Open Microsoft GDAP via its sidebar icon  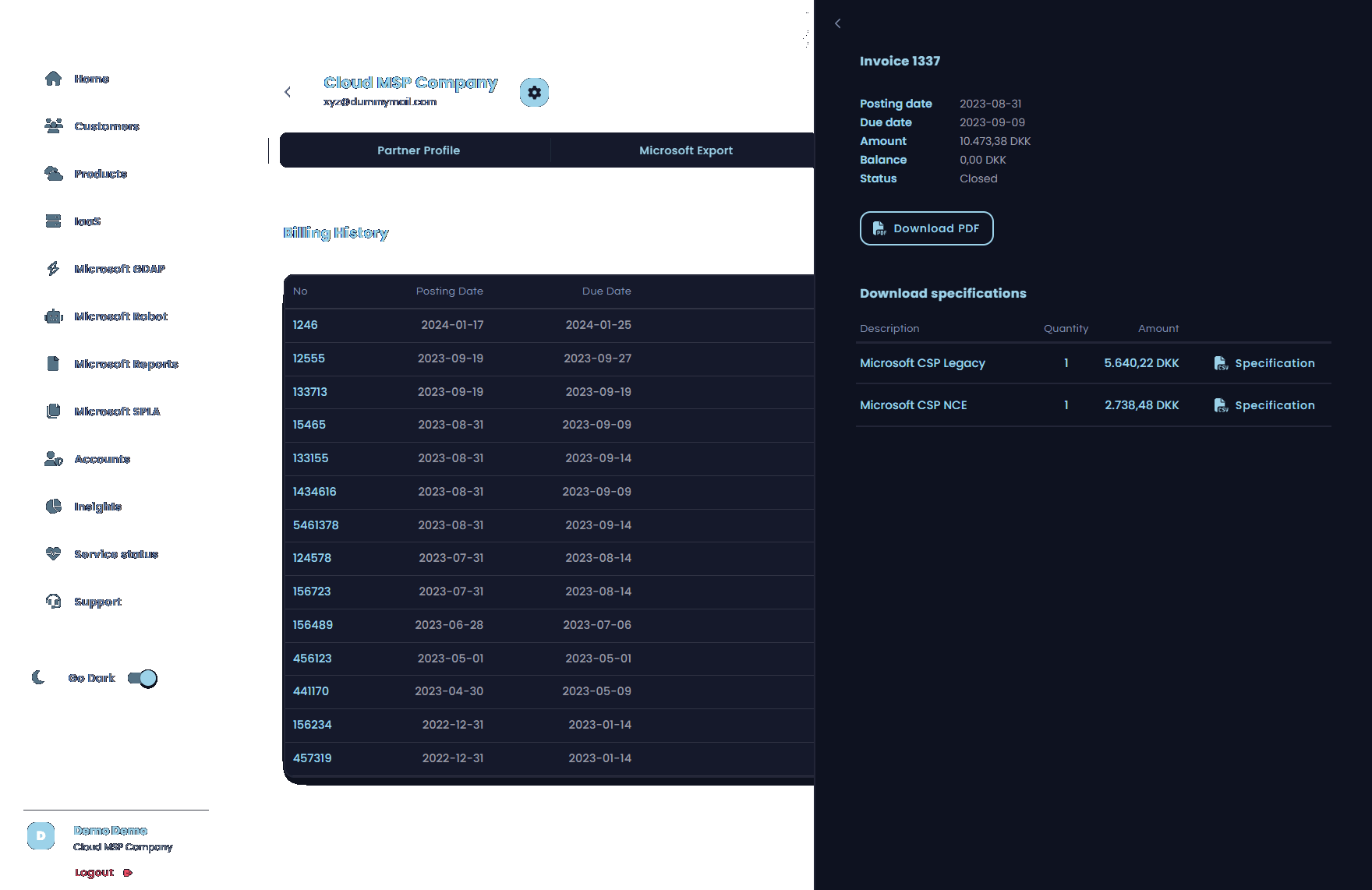pyautogui.click(x=53, y=268)
